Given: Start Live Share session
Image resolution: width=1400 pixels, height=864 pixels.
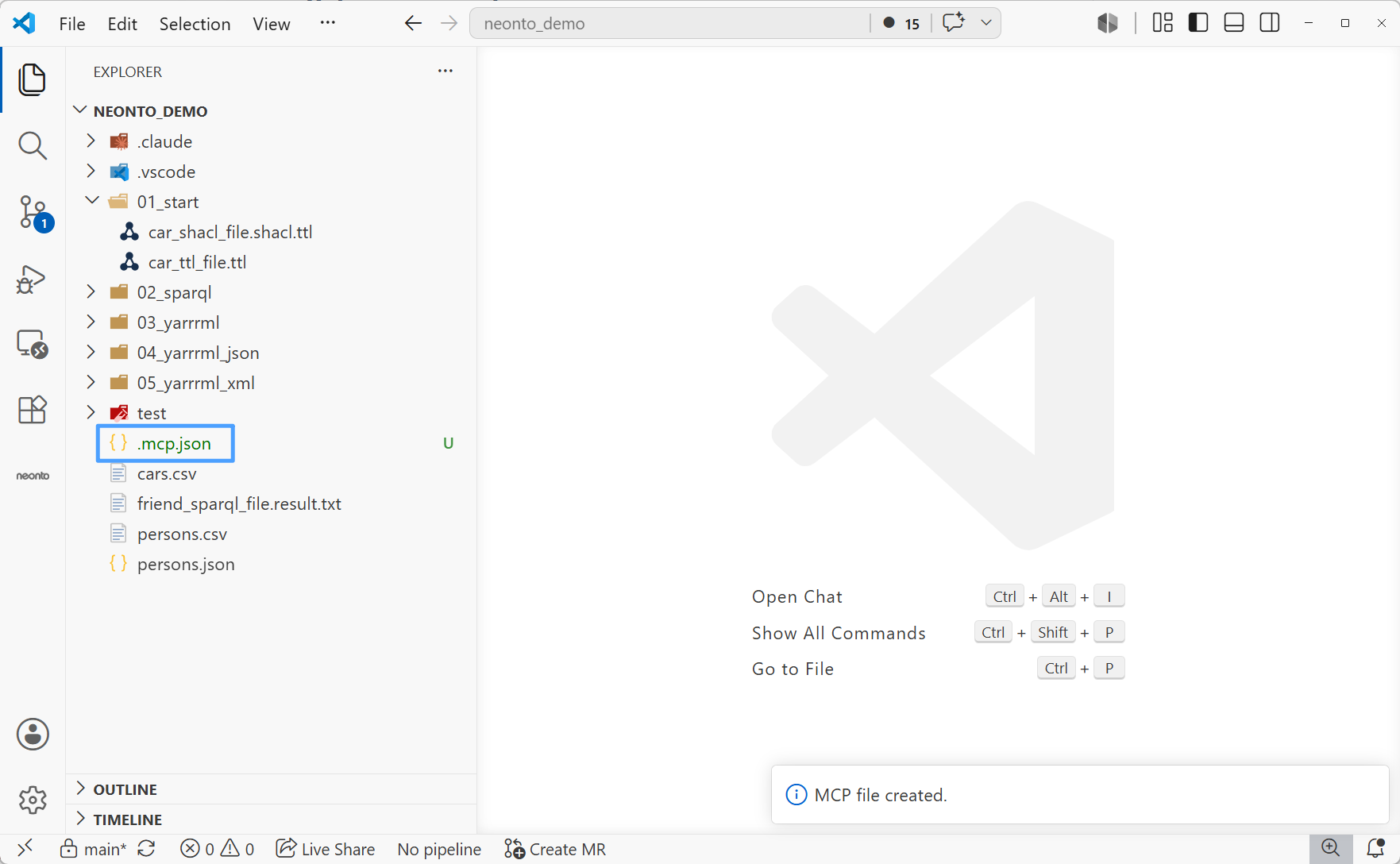Looking at the screenshot, I should pyautogui.click(x=326, y=849).
